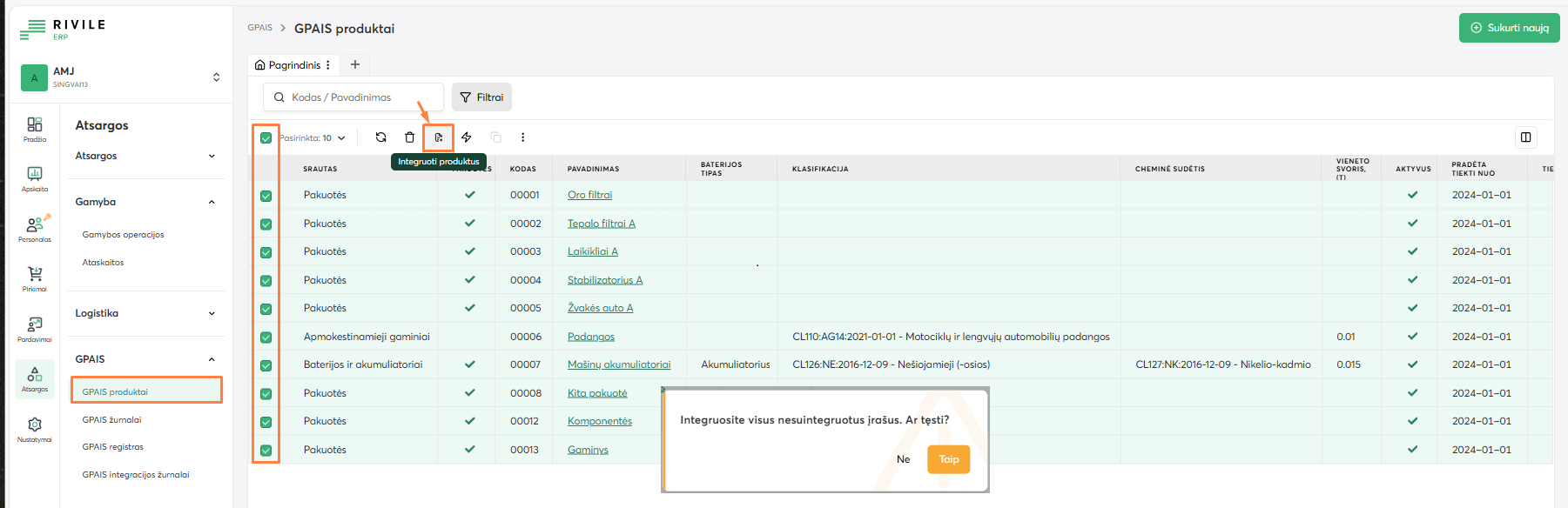Screen dimensions: 1568x508
Task: Go to Pradžia in the sidebar
Action: tap(35, 129)
